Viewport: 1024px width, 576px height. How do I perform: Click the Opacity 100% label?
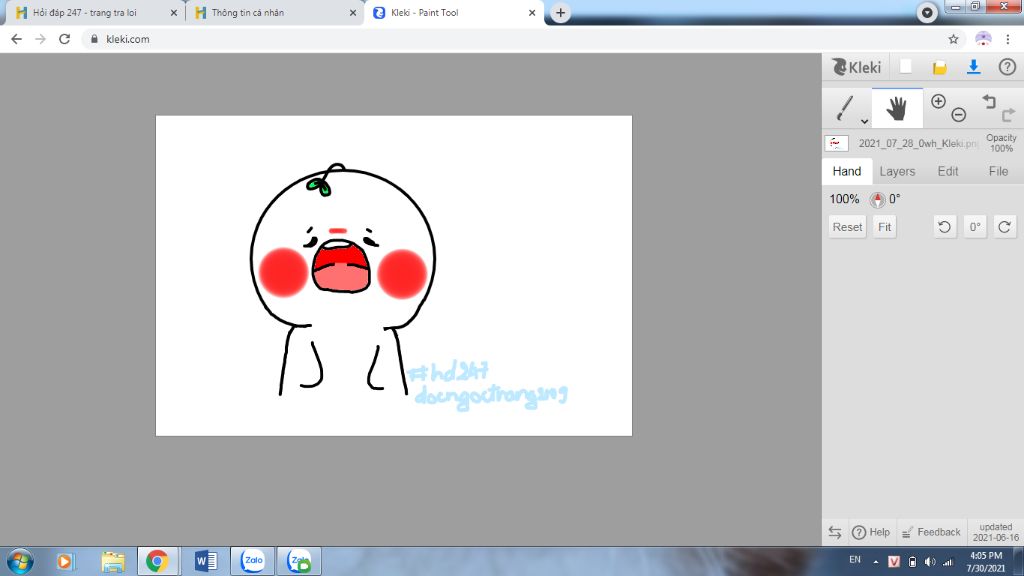coord(1001,143)
